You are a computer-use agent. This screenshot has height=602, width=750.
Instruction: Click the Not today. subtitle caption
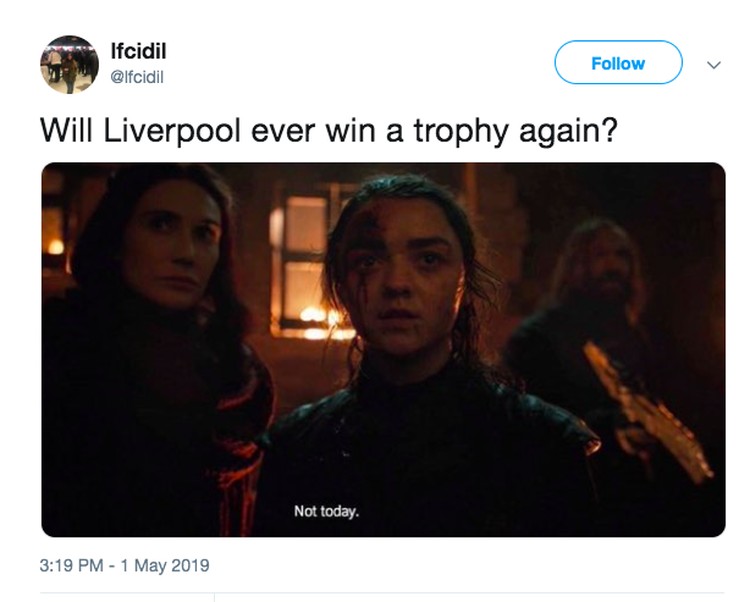click(326, 511)
